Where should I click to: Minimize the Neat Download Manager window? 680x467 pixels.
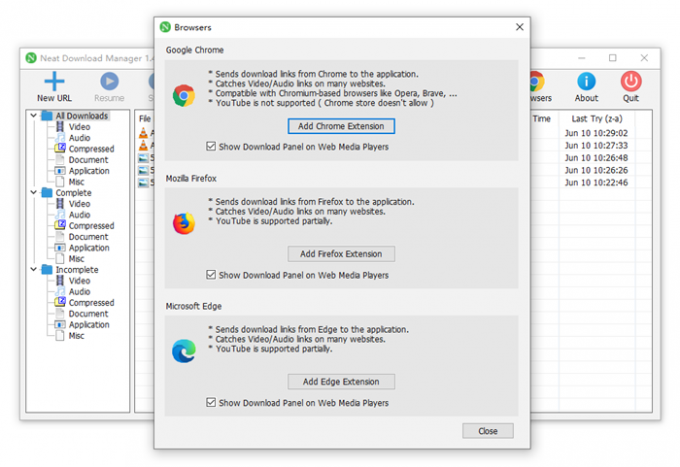[x=582, y=58]
